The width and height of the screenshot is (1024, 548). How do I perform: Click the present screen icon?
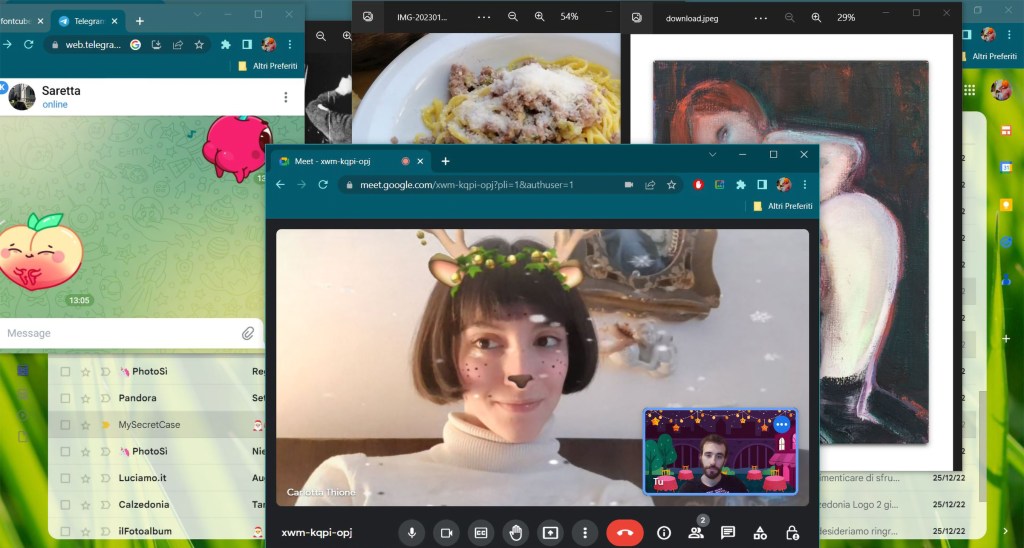coord(550,533)
